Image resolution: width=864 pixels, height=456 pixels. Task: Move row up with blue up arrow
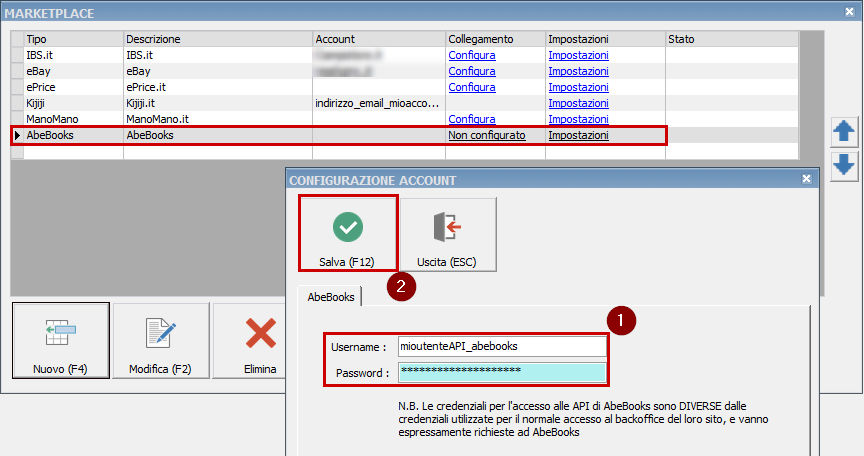point(844,132)
